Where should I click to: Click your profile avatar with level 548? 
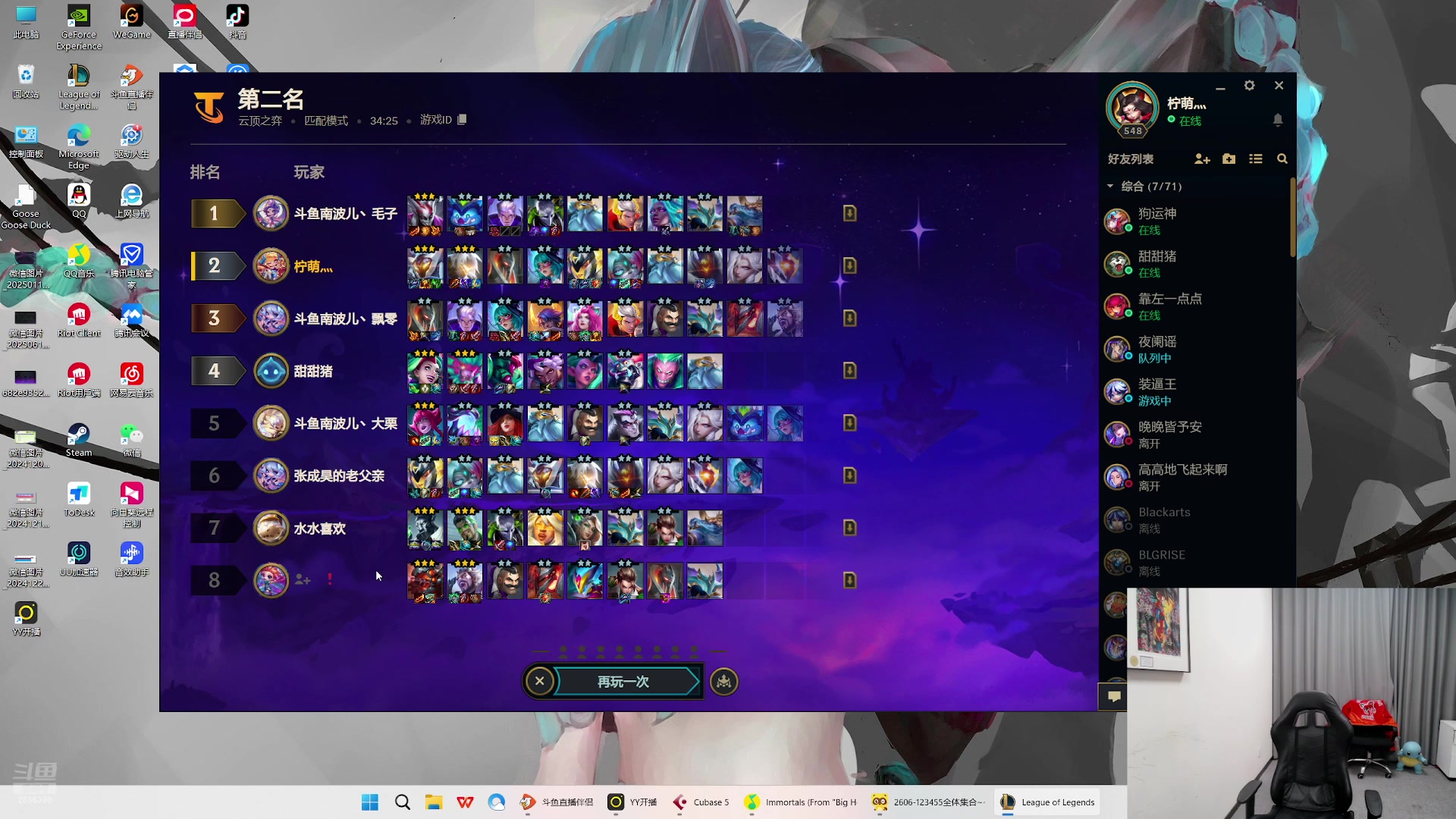click(x=1132, y=108)
